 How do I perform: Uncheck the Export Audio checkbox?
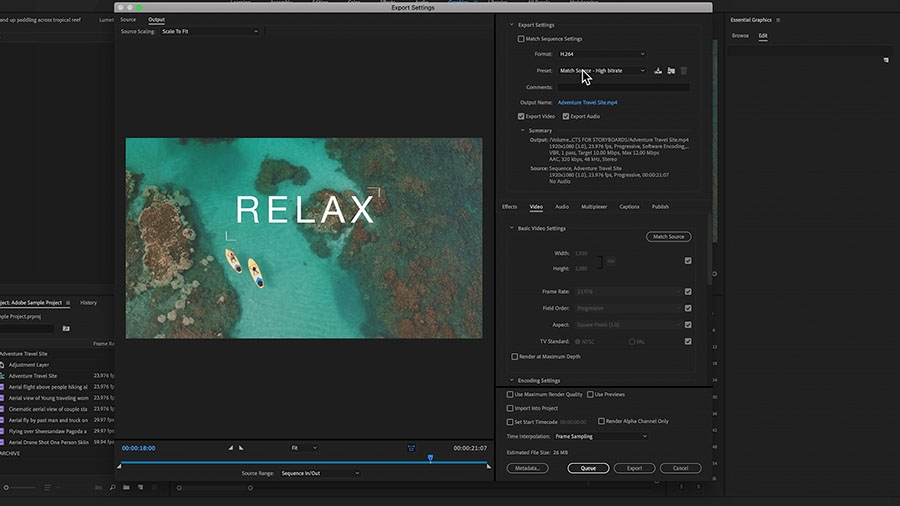point(566,116)
